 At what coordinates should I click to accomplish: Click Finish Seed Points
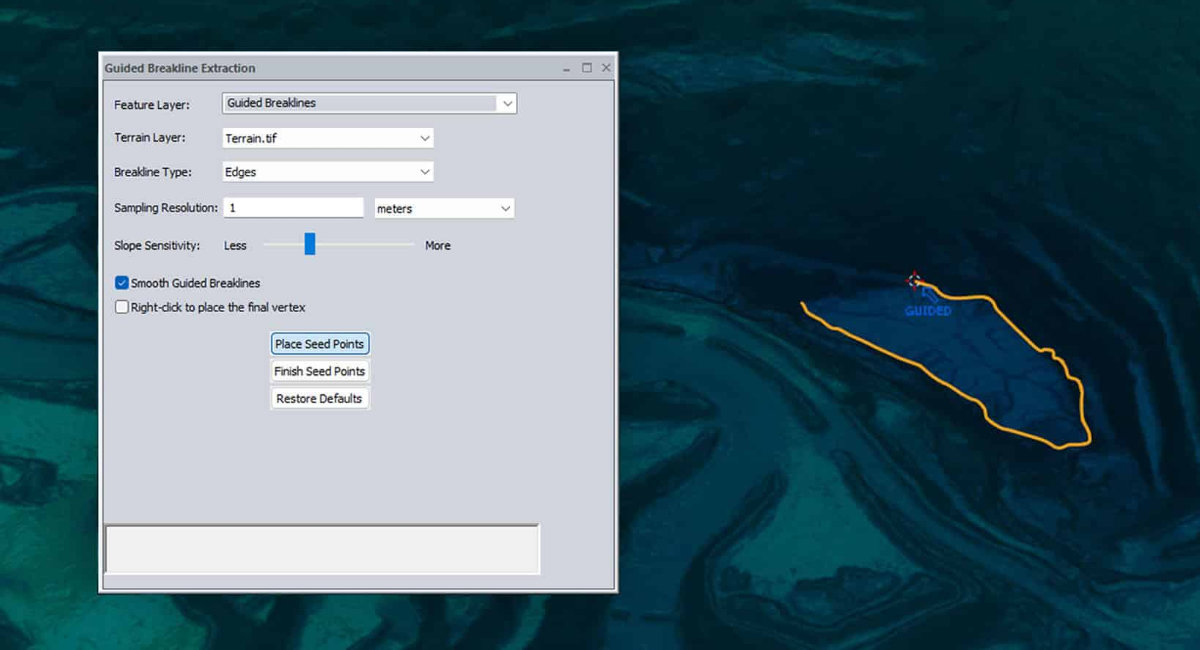(x=320, y=371)
